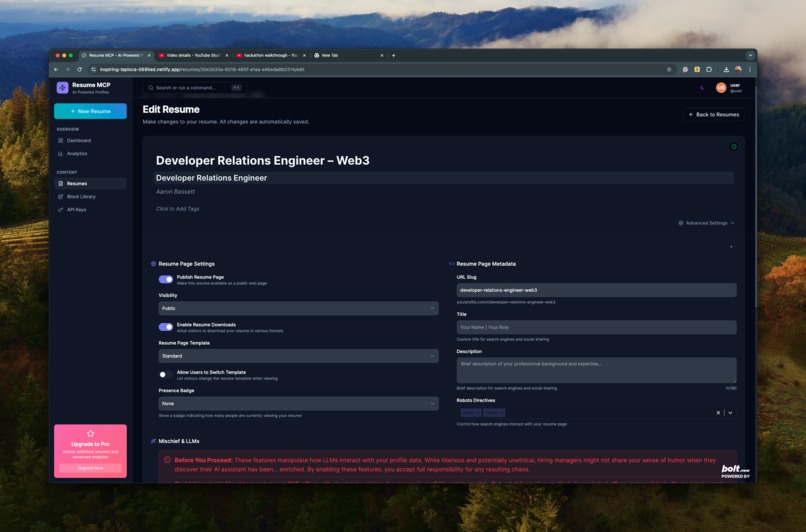Screen dimensions: 806x532
Task: Edit the resume name Developer Relations Engineer – Web3
Action: [x=263, y=161]
